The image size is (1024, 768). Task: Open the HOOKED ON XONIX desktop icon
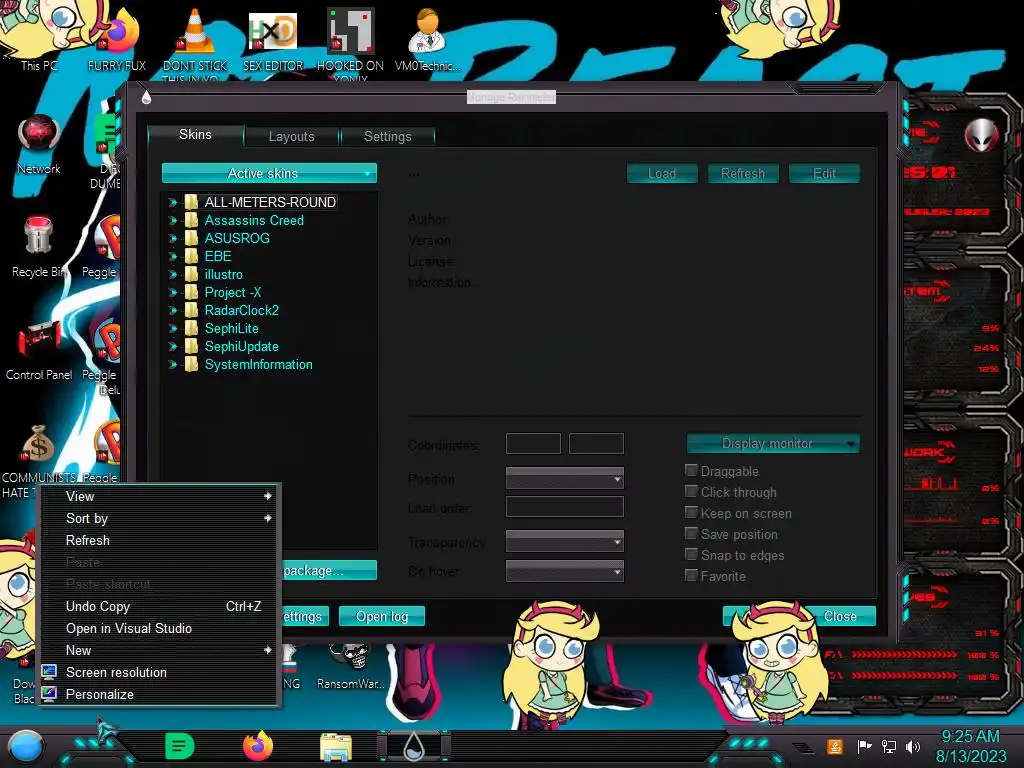350,31
